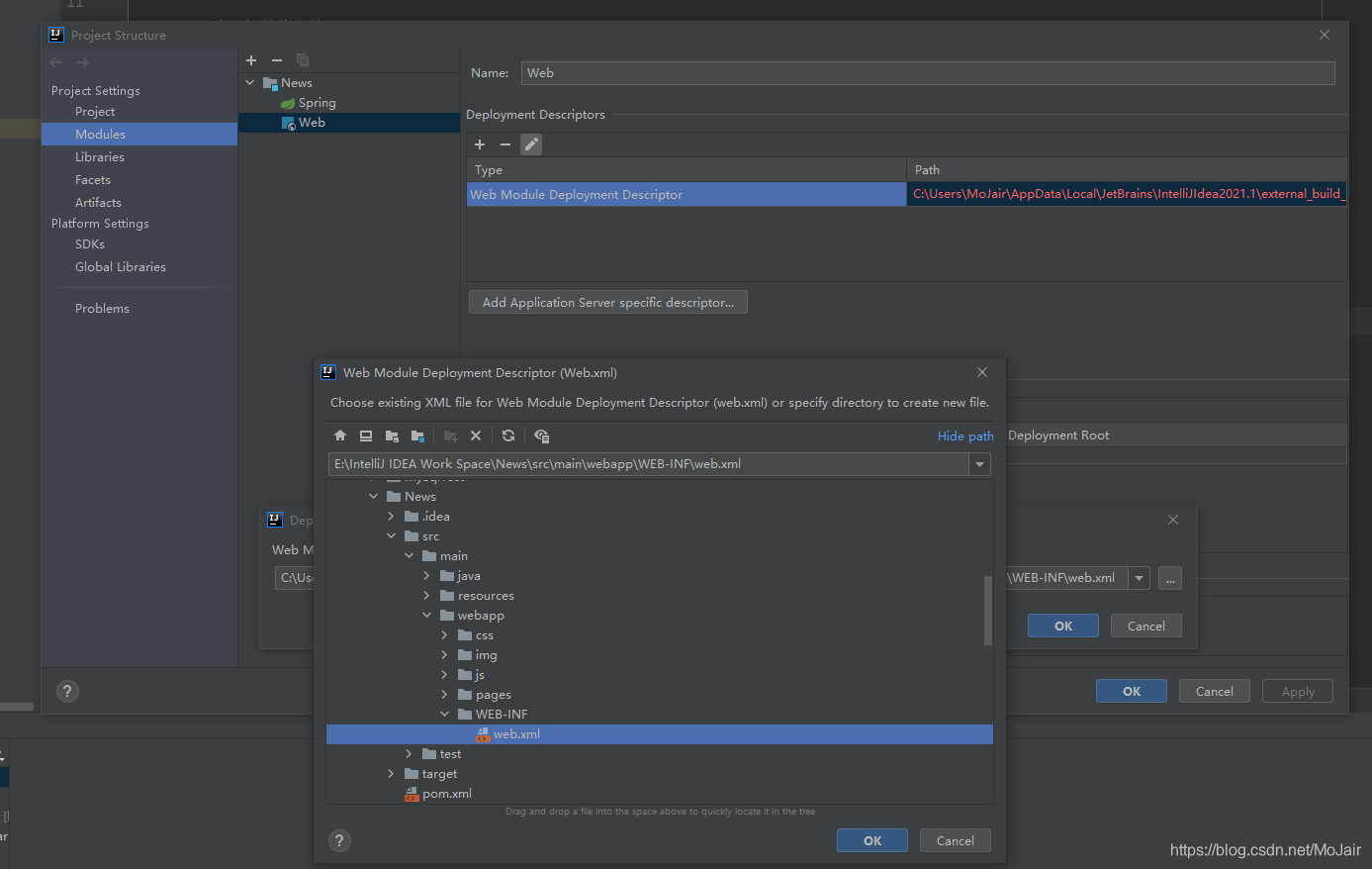Expand the img folder
Viewport: 1372px width, 869px height.
click(x=445, y=655)
